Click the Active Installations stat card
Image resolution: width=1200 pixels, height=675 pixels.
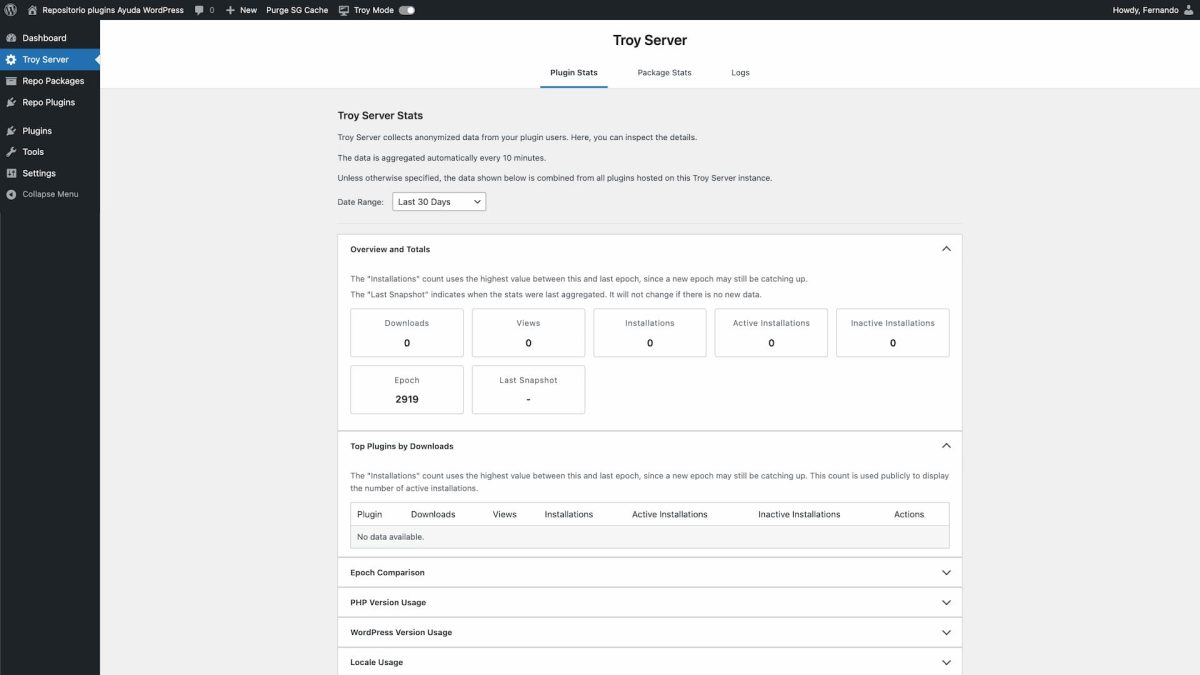point(771,333)
